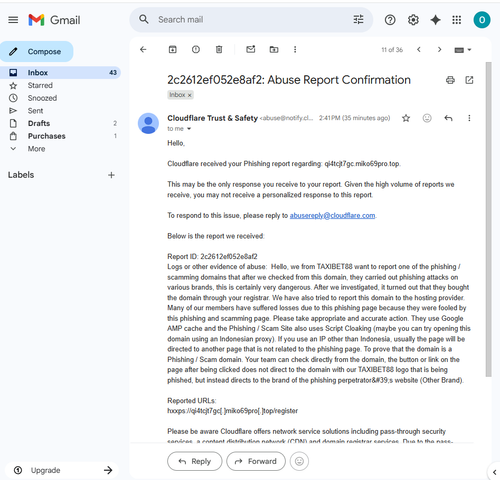Open email in new window icon
Screen dimensions: 500x480
coord(469,80)
